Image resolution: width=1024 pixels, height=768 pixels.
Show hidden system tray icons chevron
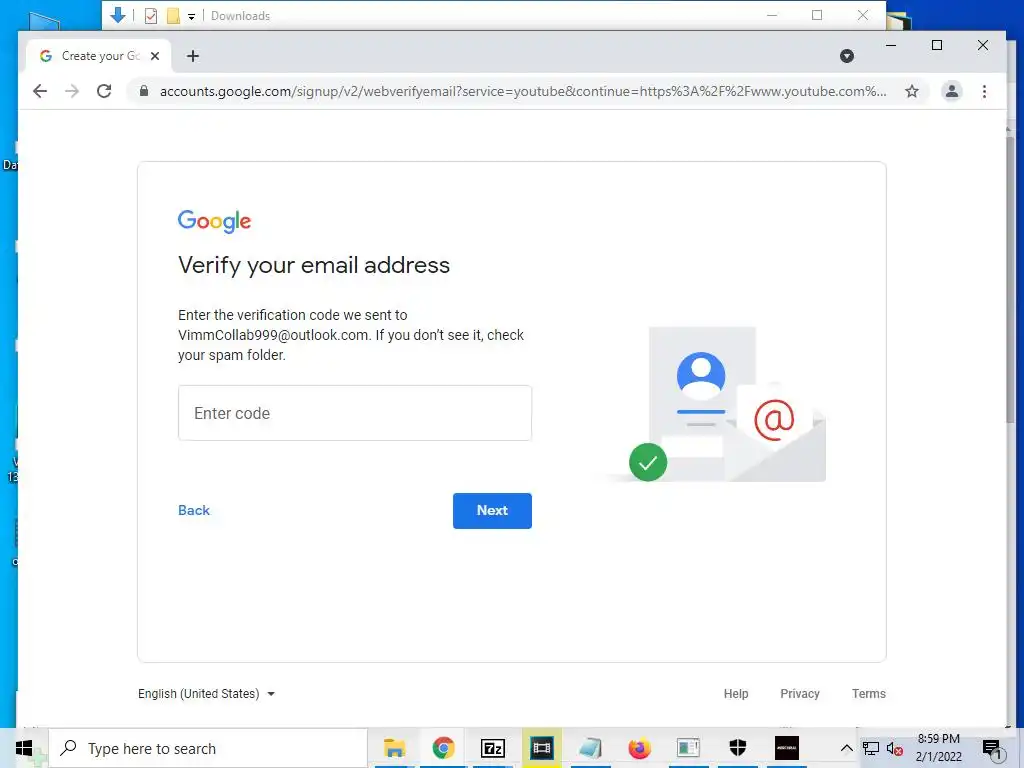pyautogui.click(x=846, y=748)
